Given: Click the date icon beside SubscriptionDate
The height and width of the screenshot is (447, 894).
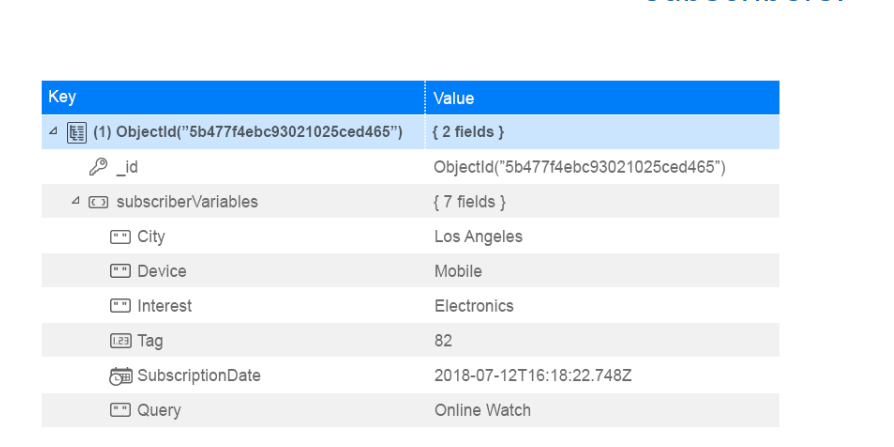Looking at the screenshot, I should [x=119, y=376].
